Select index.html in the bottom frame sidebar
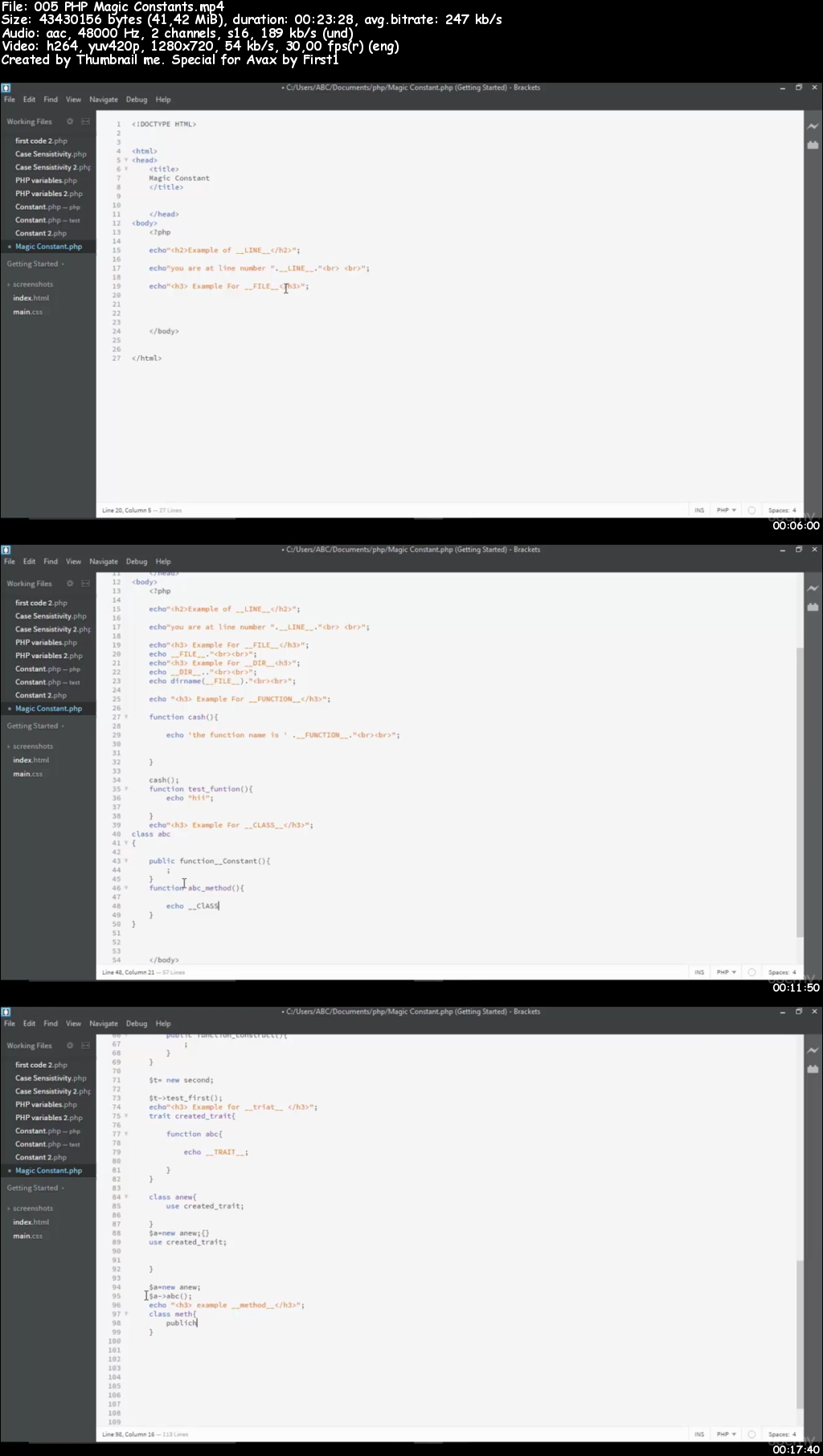This screenshot has height=1456, width=823. (x=31, y=1222)
